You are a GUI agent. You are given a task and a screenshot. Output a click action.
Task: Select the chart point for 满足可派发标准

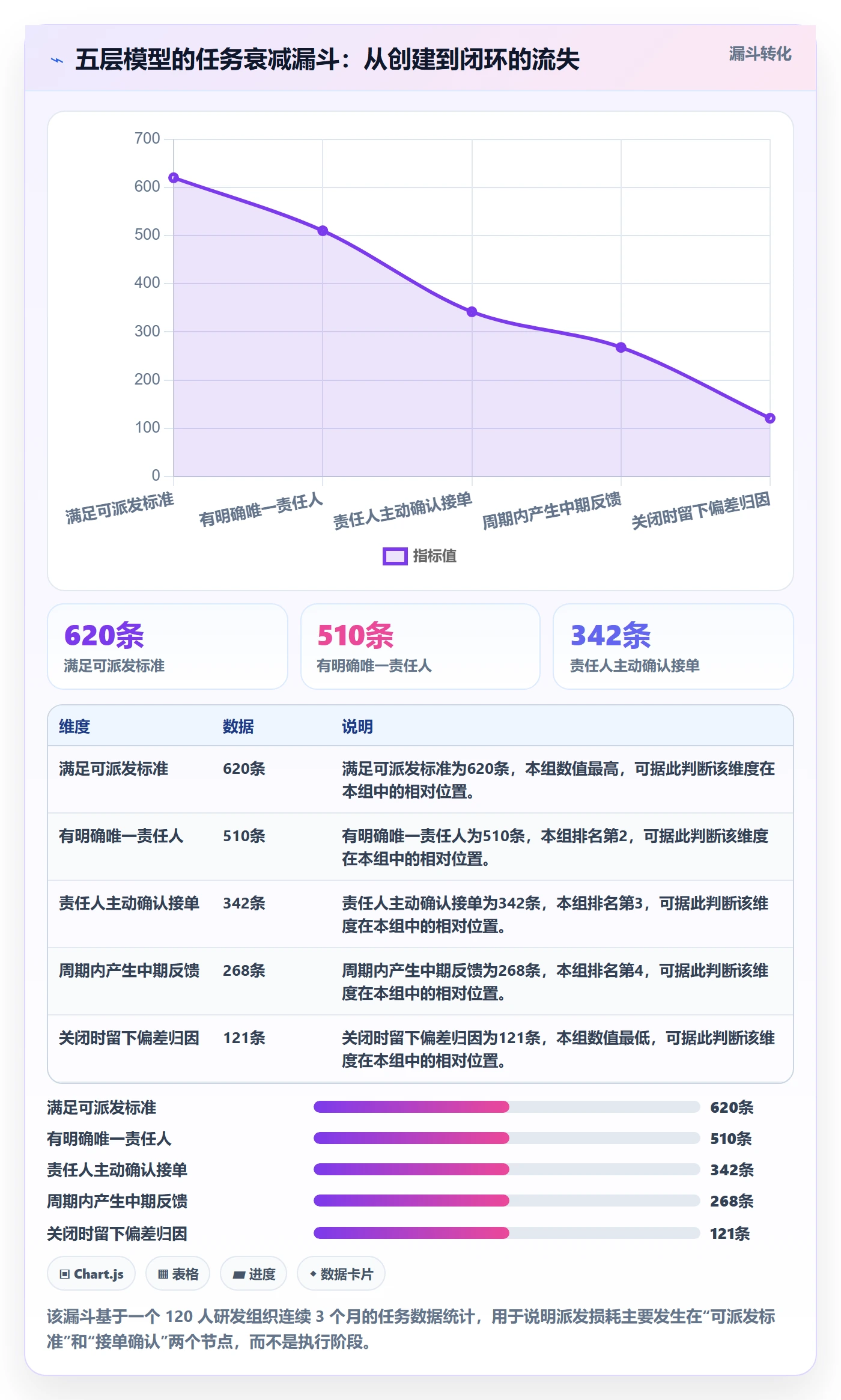coord(174,178)
